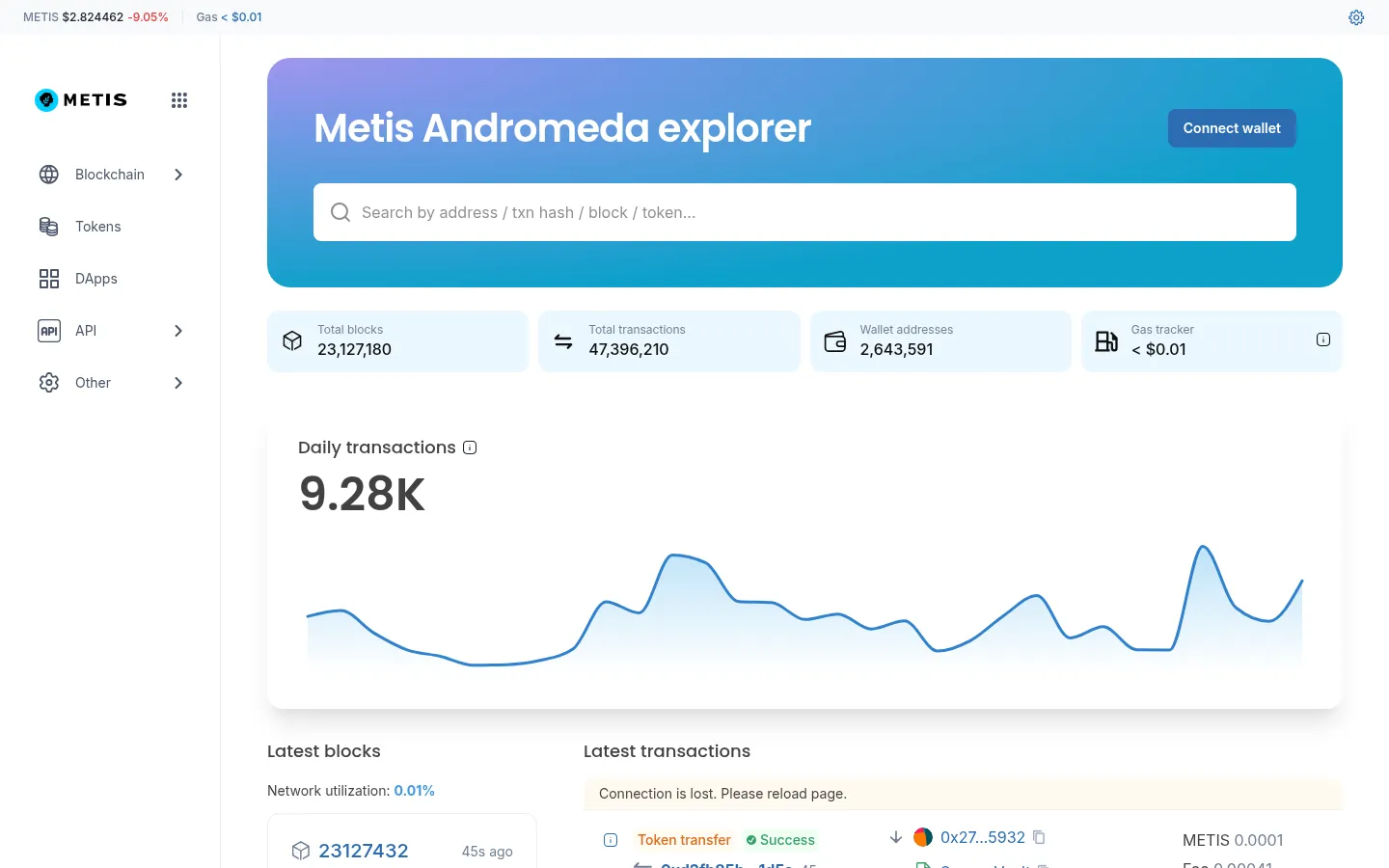Image resolution: width=1389 pixels, height=868 pixels.
Task: Click the Latest blocks heading
Action: (324, 751)
